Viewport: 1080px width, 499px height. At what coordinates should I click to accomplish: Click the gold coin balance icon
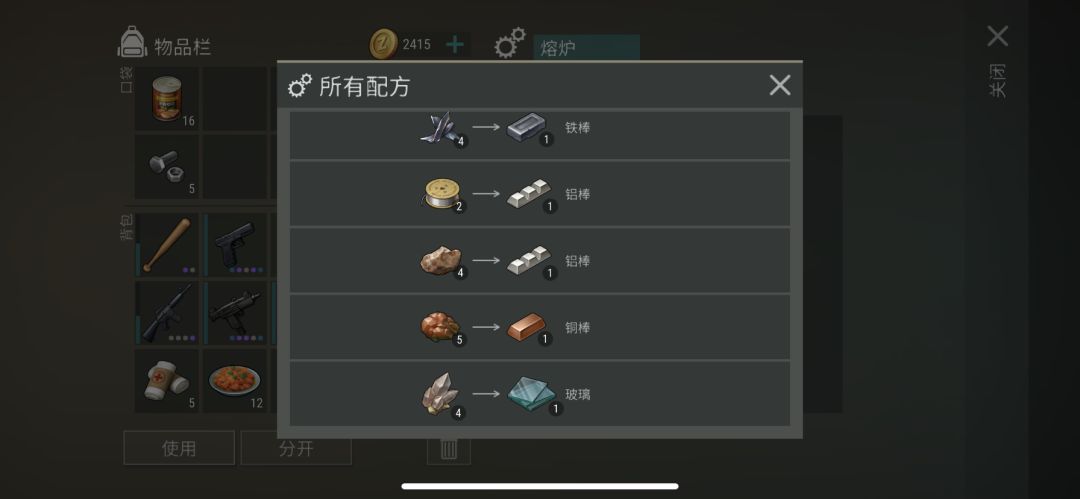point(383,45)
